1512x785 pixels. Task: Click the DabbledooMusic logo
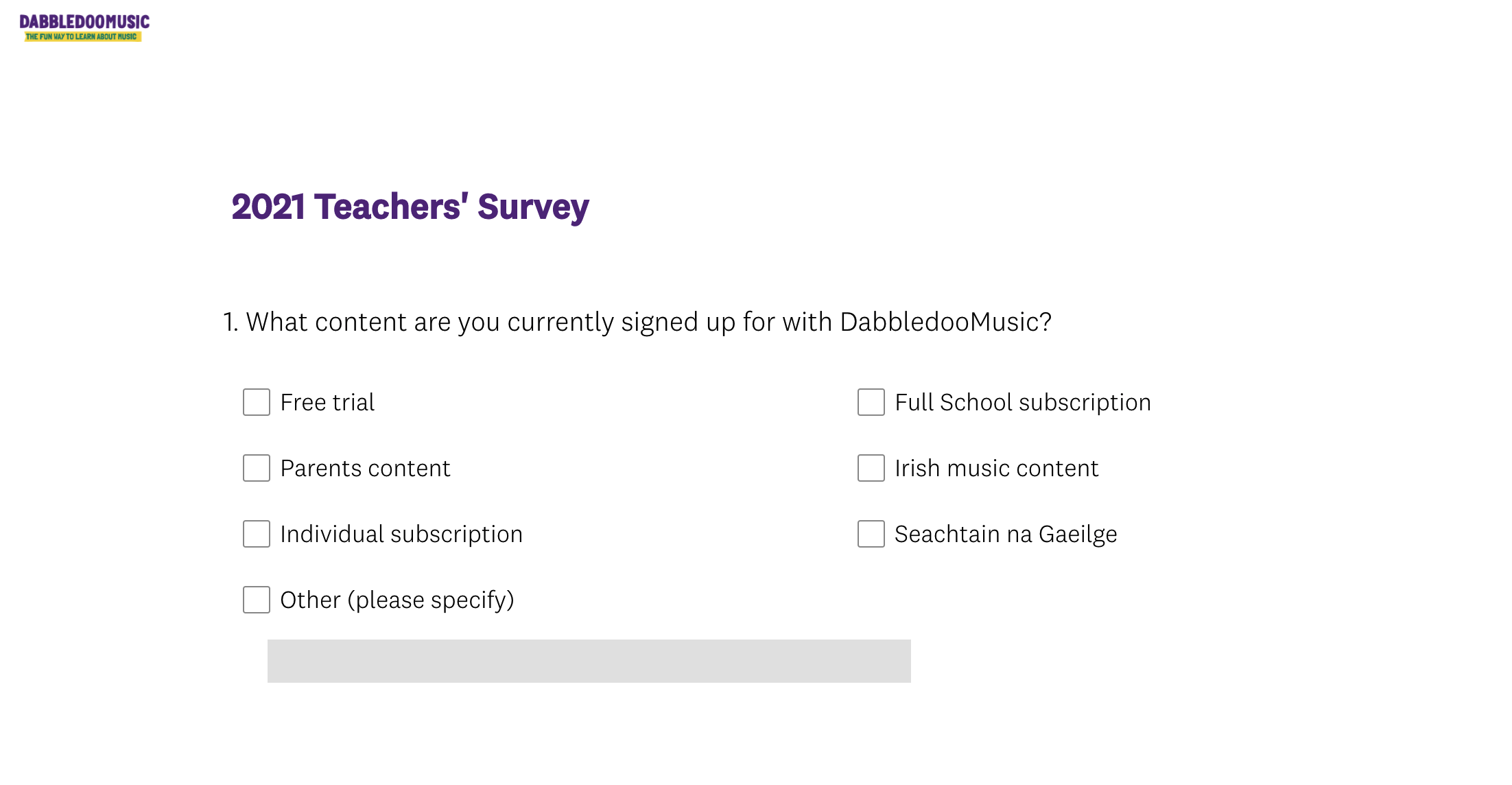point(84,28)
